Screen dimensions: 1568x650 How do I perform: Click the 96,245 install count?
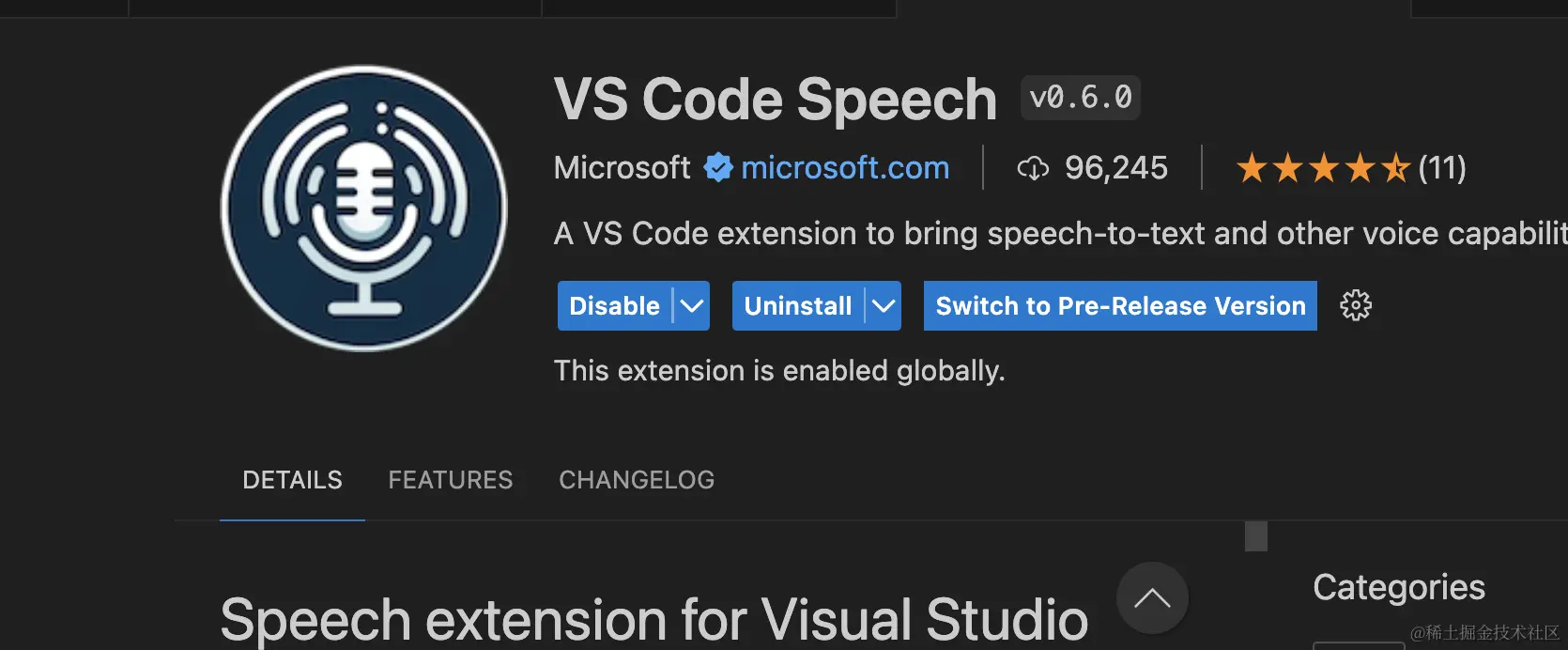click(x=1116, y=168)
